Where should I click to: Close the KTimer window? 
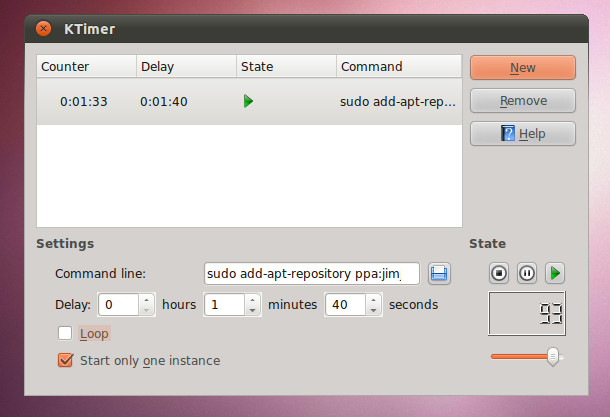[43, 28]
